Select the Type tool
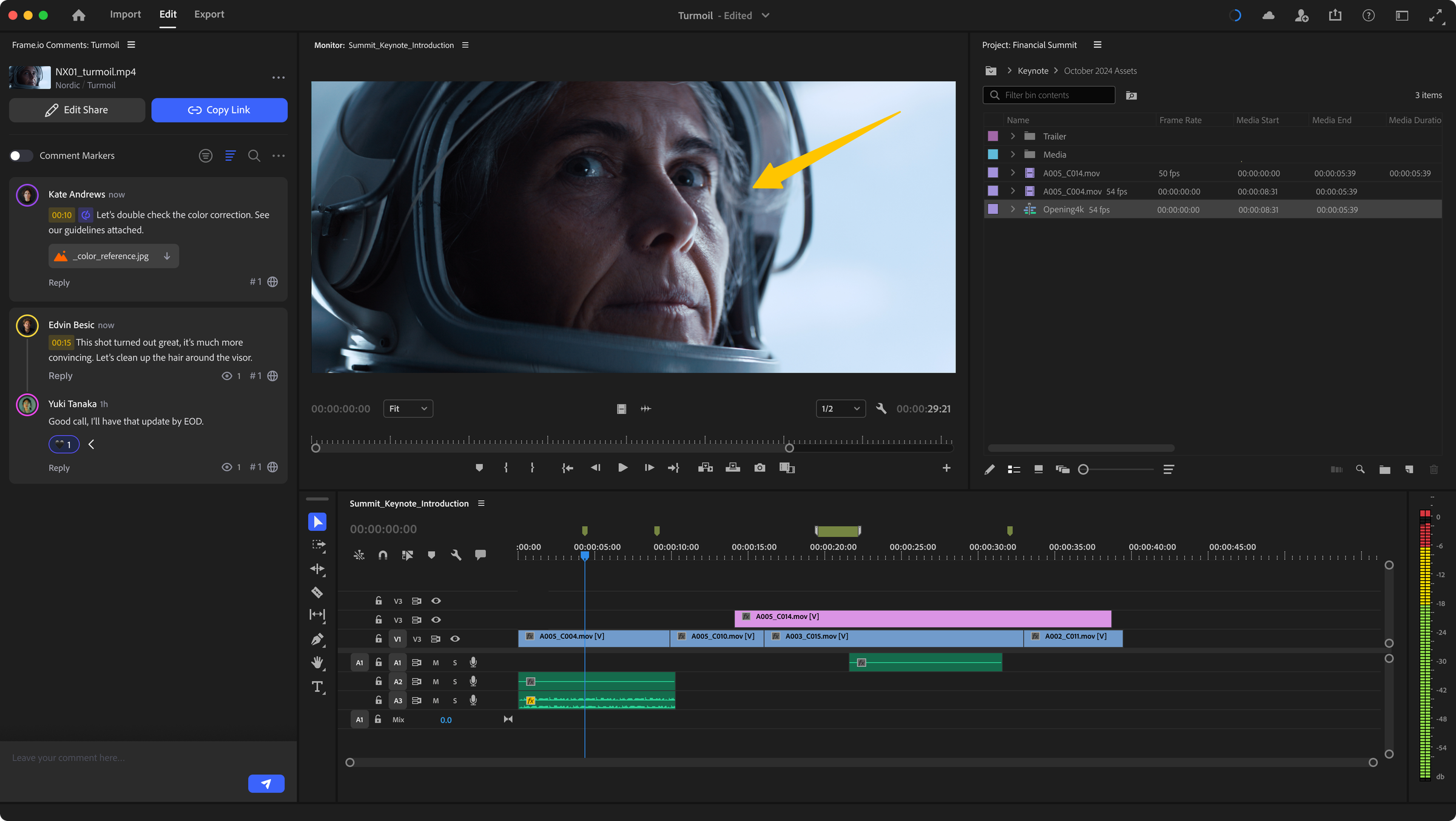 tap(317, 686)
